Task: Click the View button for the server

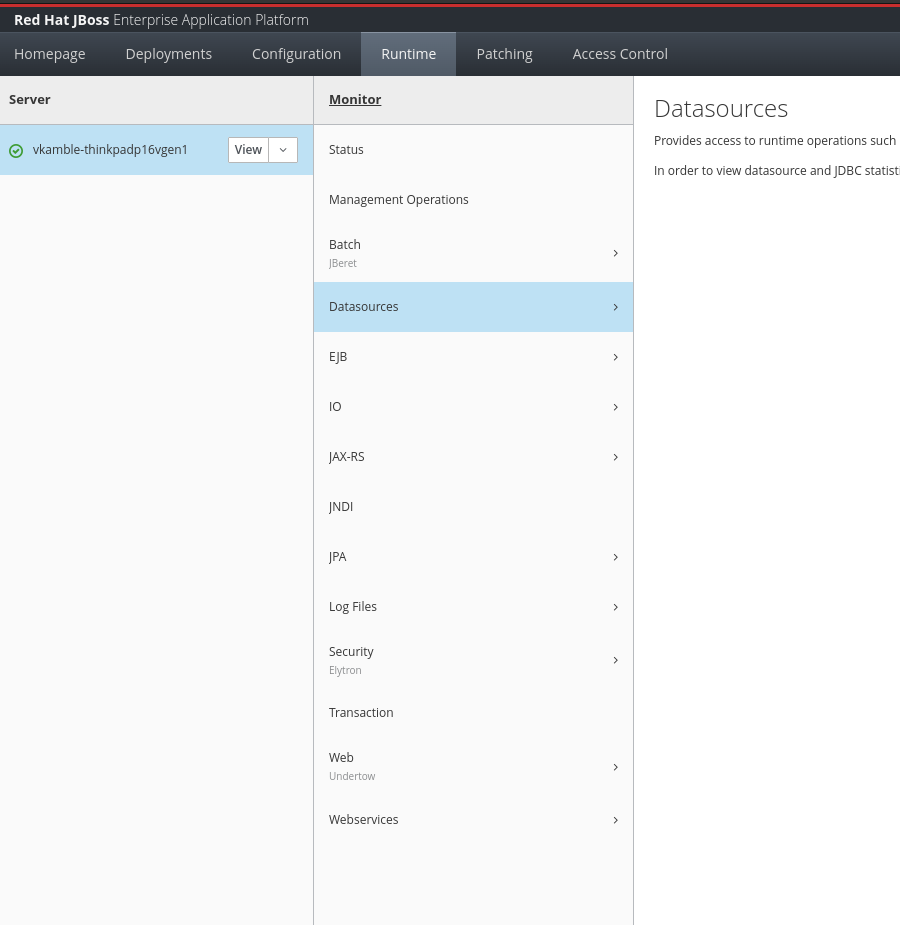Action: pos(248,150)
